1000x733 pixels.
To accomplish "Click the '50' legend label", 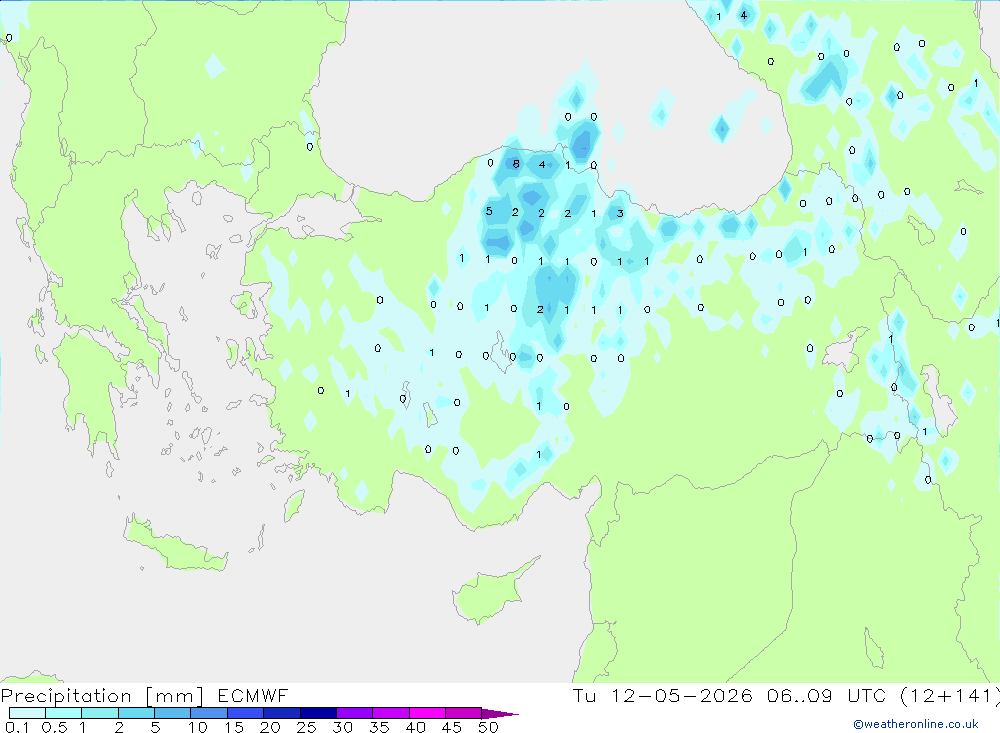I will [x=488, y=727].
